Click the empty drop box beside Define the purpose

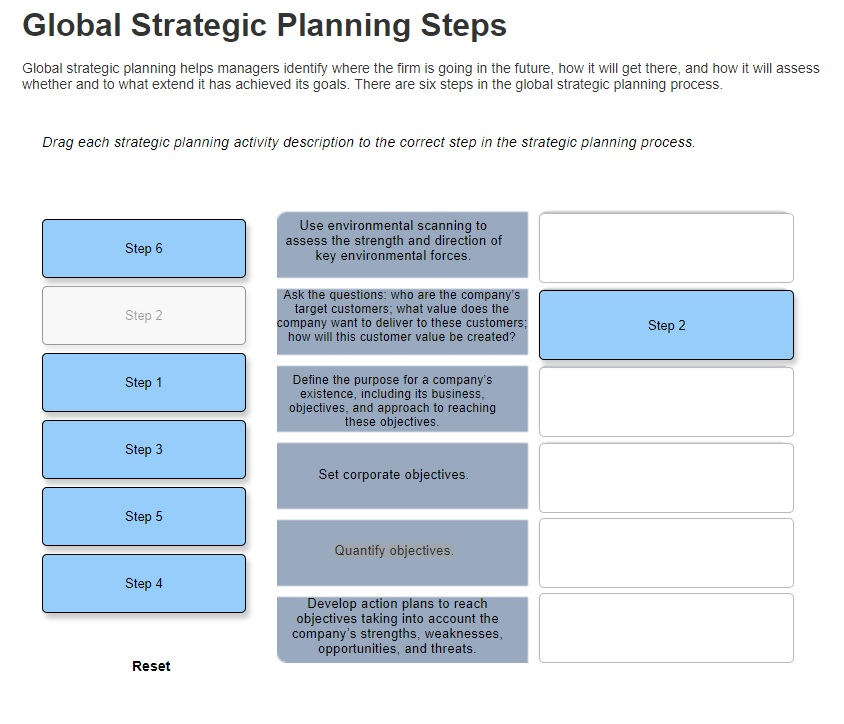(x=666, y=402)
